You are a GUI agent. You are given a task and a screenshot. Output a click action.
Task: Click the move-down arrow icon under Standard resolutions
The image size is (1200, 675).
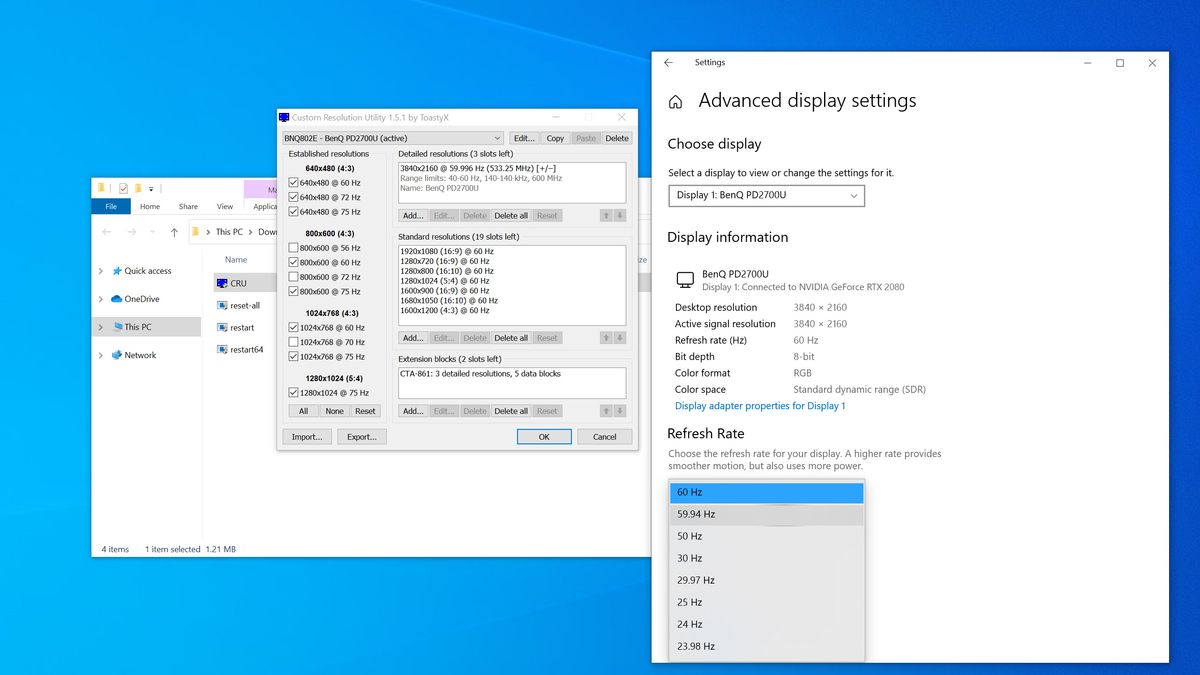click(x=620, y=337)
